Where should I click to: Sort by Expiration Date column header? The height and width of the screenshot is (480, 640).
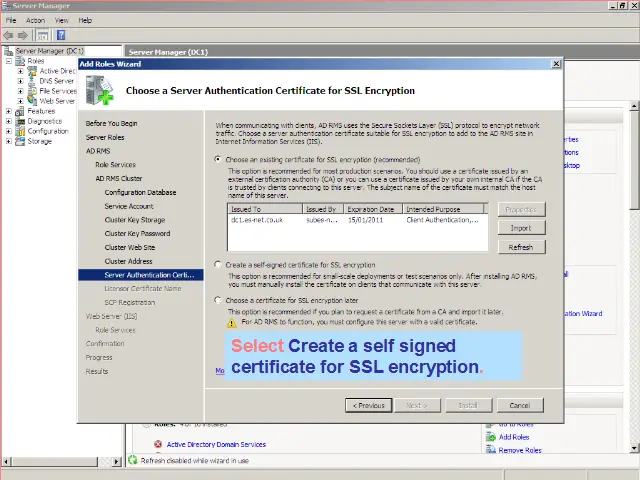373,209
